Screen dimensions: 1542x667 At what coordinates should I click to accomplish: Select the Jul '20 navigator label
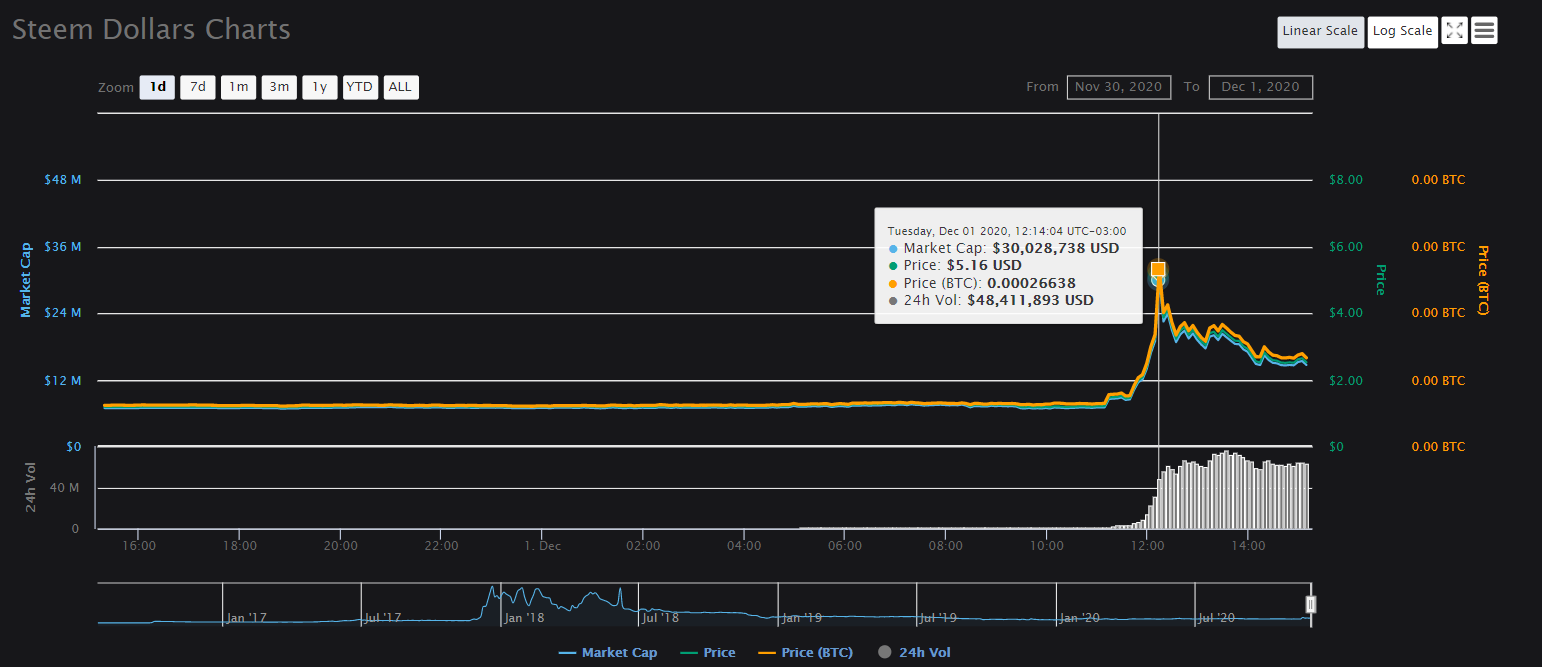[1217, 618]
